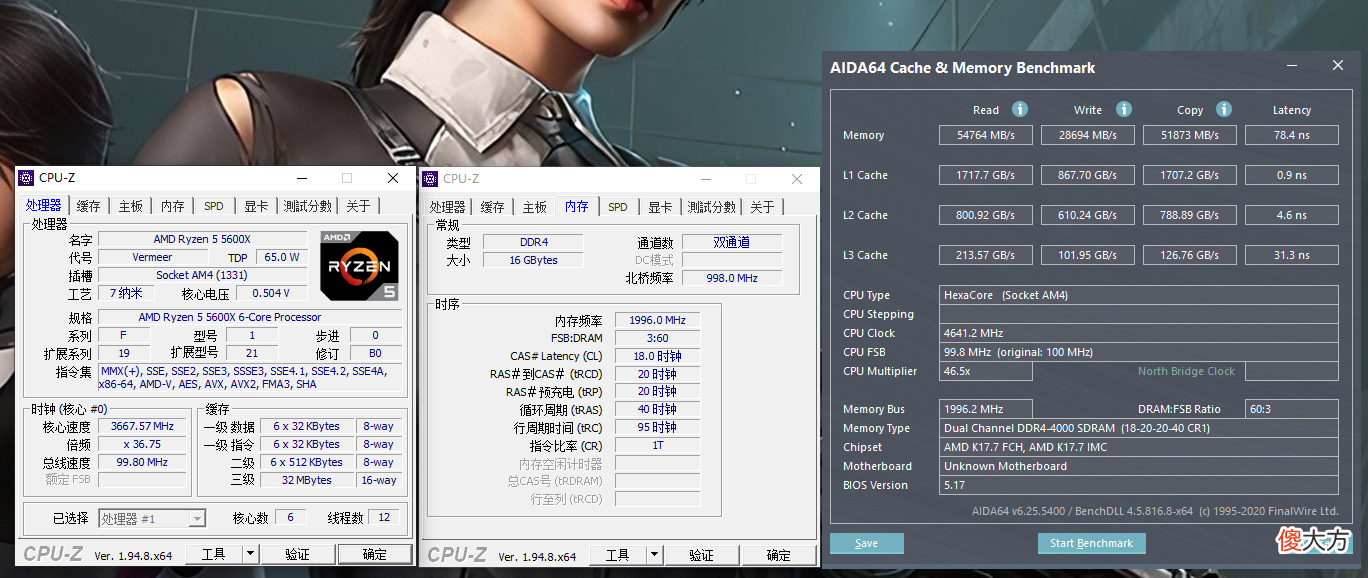
Task: Open 缓存 tab in memory CPU-Z window
Action: (493, 206)
